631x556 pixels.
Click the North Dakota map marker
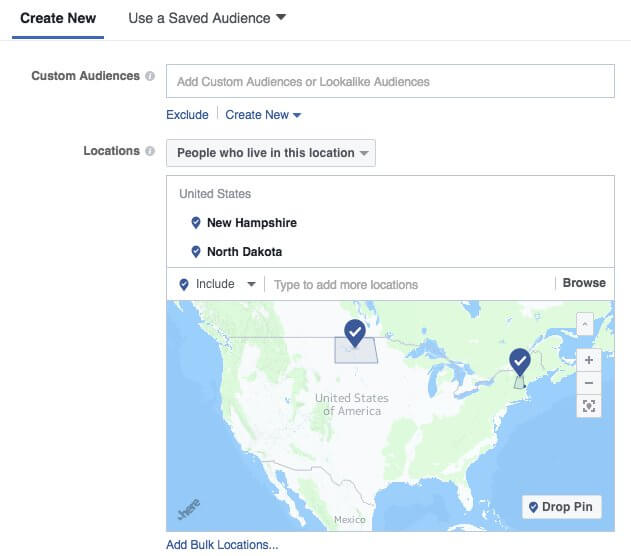[354, 333]
